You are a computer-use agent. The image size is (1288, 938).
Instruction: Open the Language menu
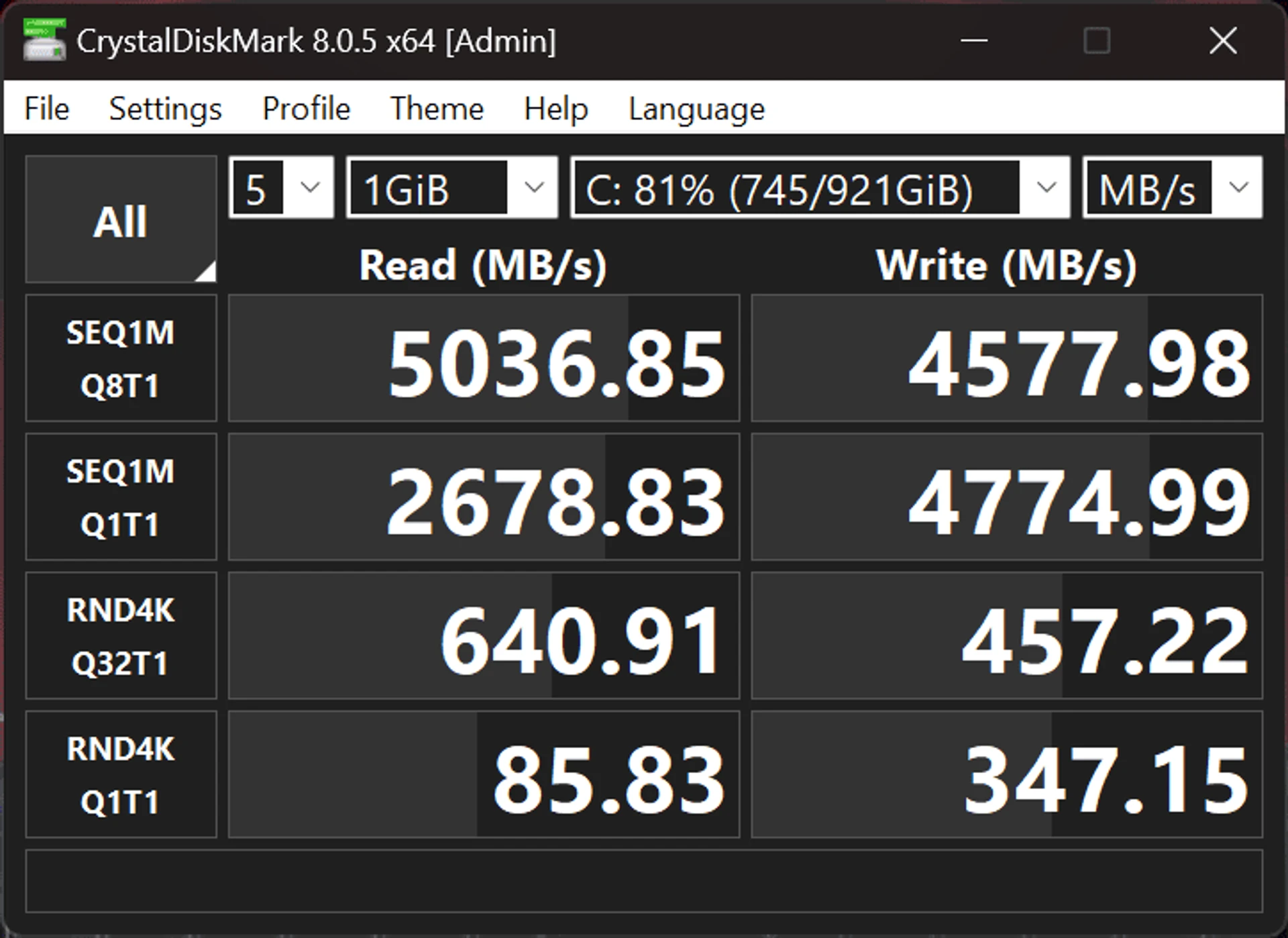[x=696, y=108]
